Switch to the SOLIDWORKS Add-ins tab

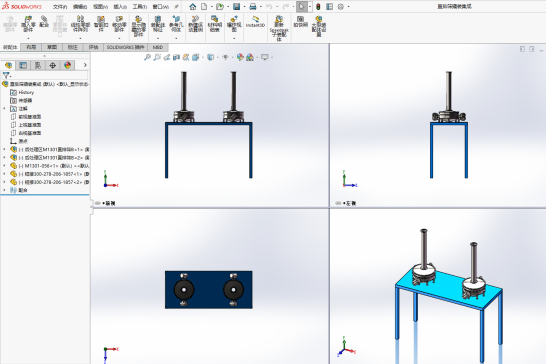(125, 47)
